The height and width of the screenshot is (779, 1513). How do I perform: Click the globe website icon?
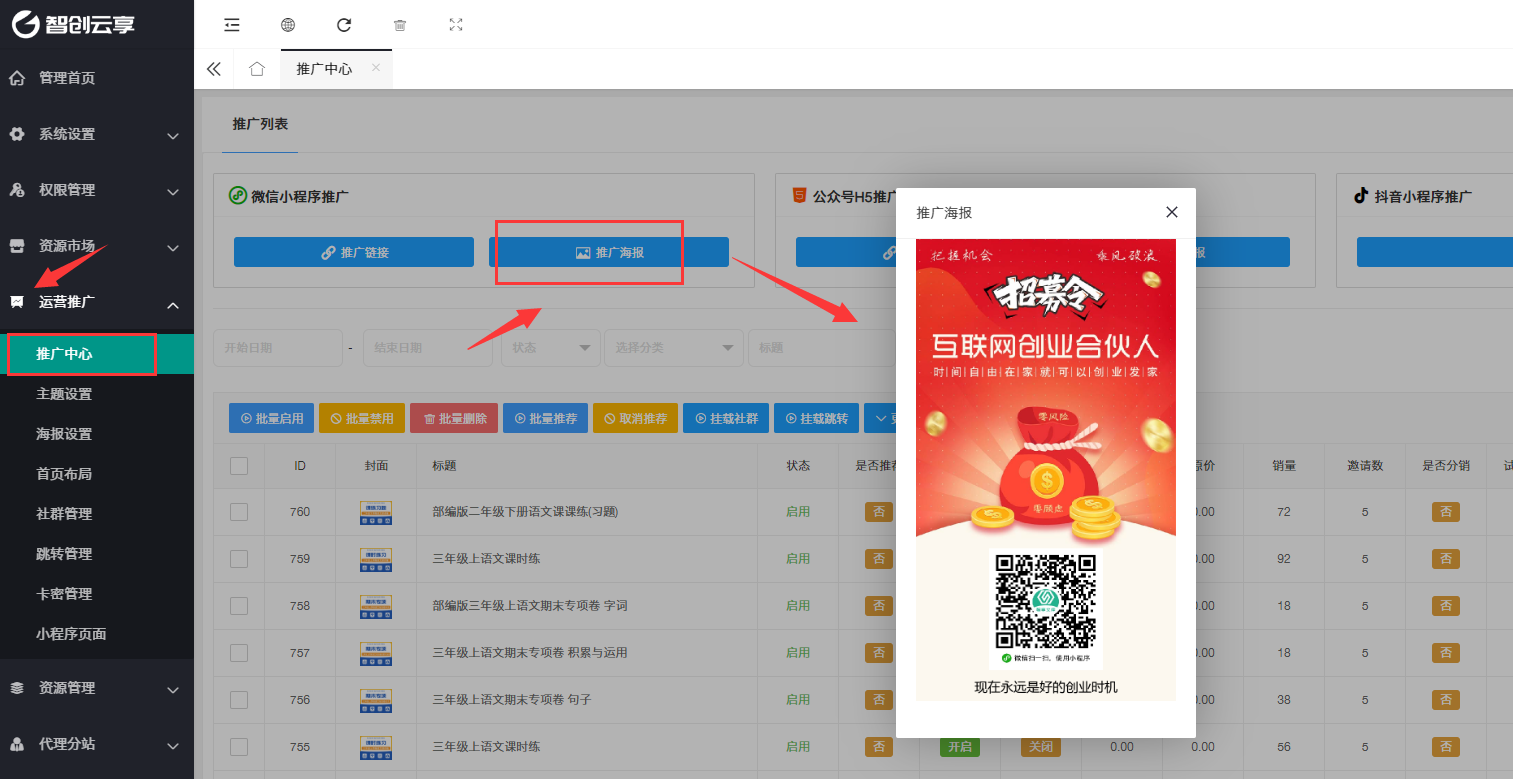coord(288,25)
